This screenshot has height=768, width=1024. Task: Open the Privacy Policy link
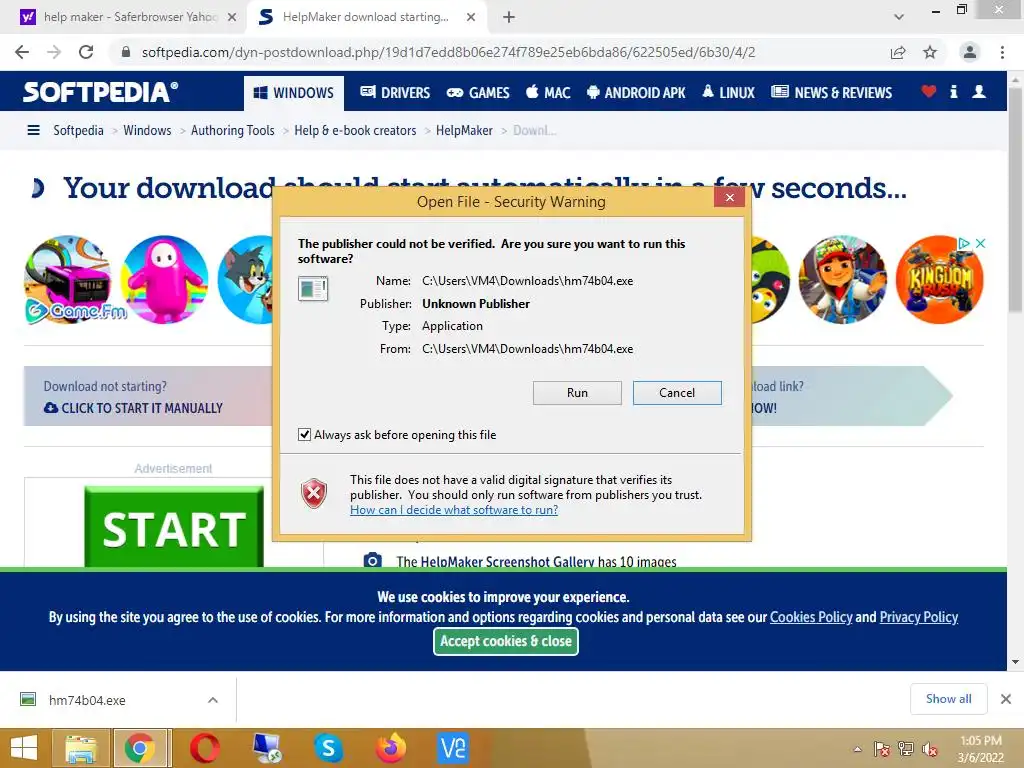919,617
